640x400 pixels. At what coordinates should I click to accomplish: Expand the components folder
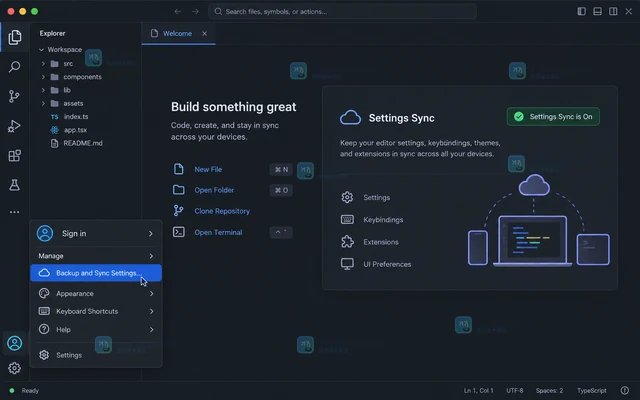(43, 77)
